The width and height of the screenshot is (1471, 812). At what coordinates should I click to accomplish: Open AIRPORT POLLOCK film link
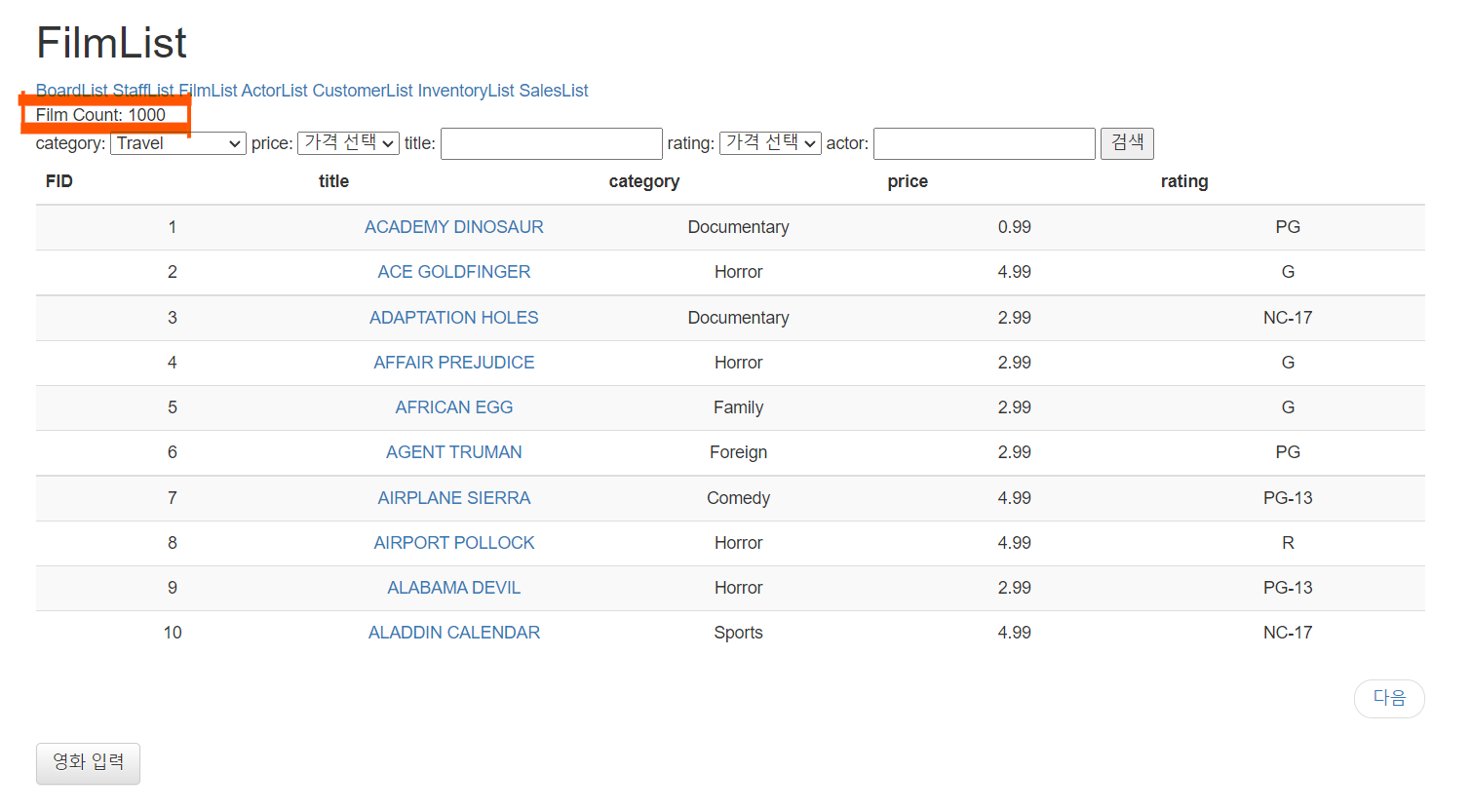[x=454, y=543]
